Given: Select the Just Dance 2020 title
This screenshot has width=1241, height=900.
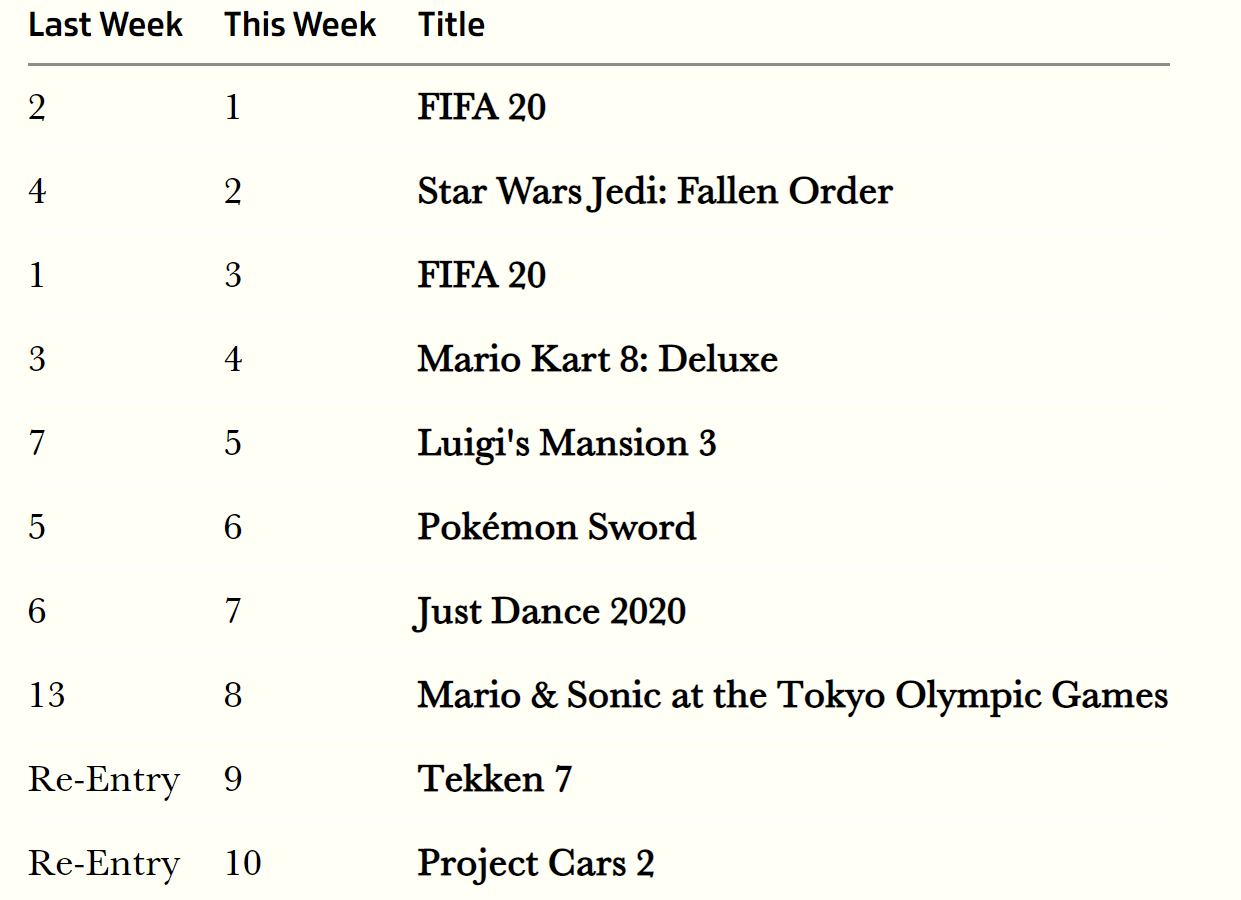Looking at the screenshot, I should [550, 611].
